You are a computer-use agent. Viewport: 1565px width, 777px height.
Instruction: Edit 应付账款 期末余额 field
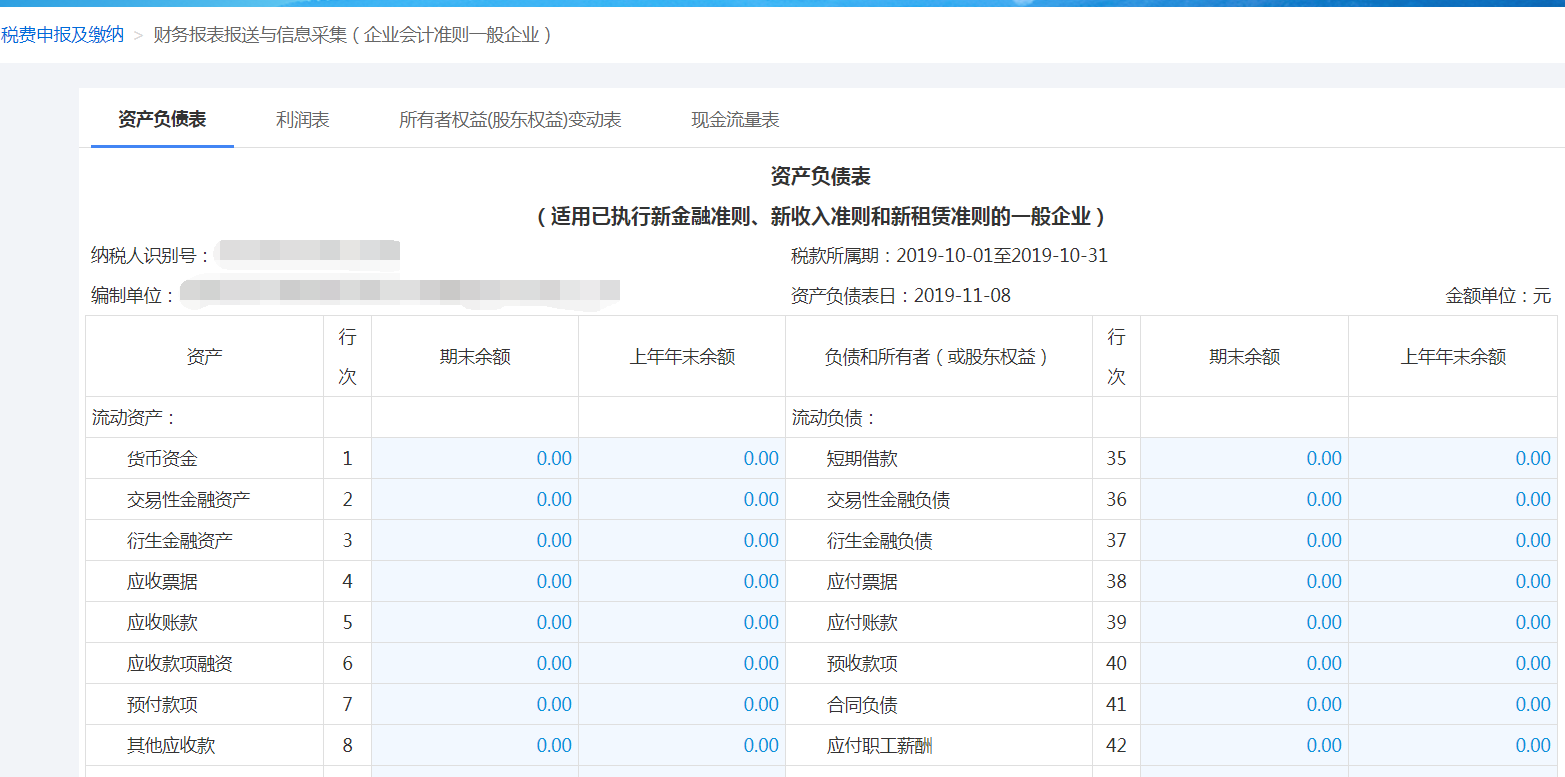tap(1244, 622)
